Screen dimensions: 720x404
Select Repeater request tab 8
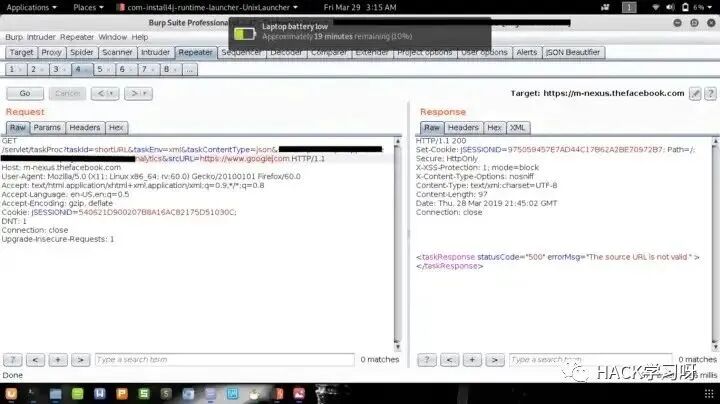coord(170,70)
